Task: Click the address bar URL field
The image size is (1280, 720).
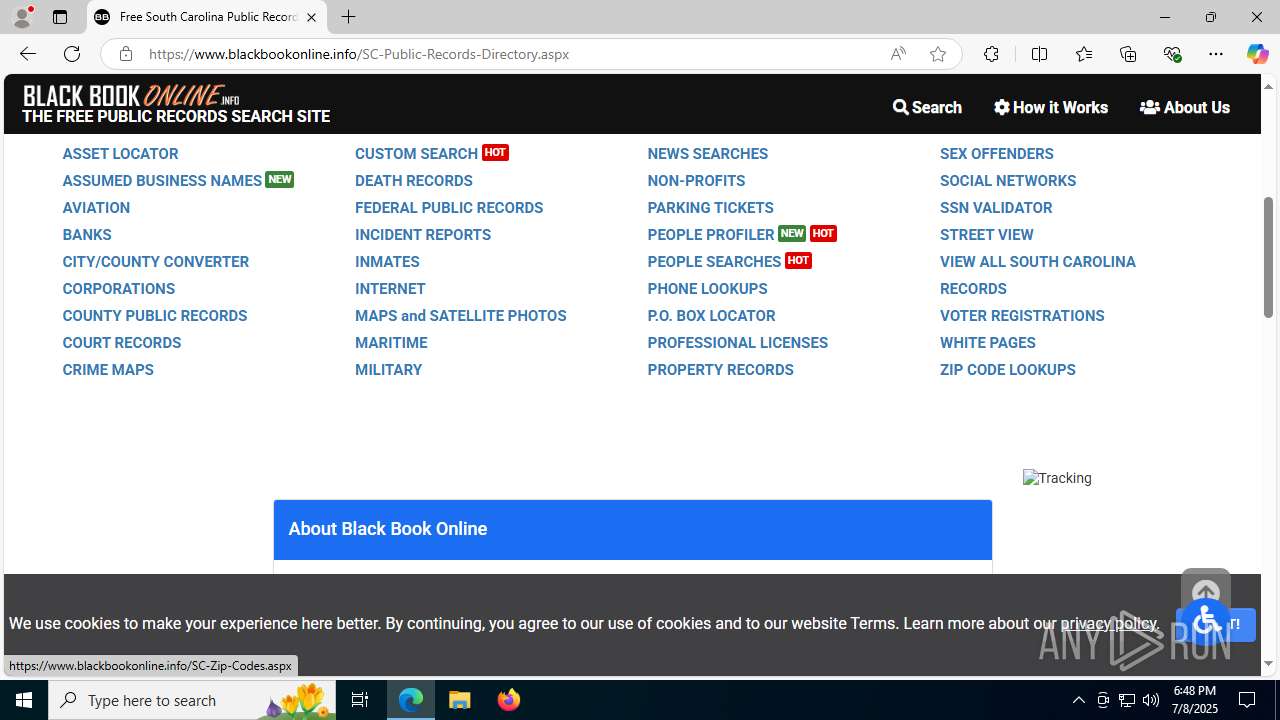Action: 510,54
